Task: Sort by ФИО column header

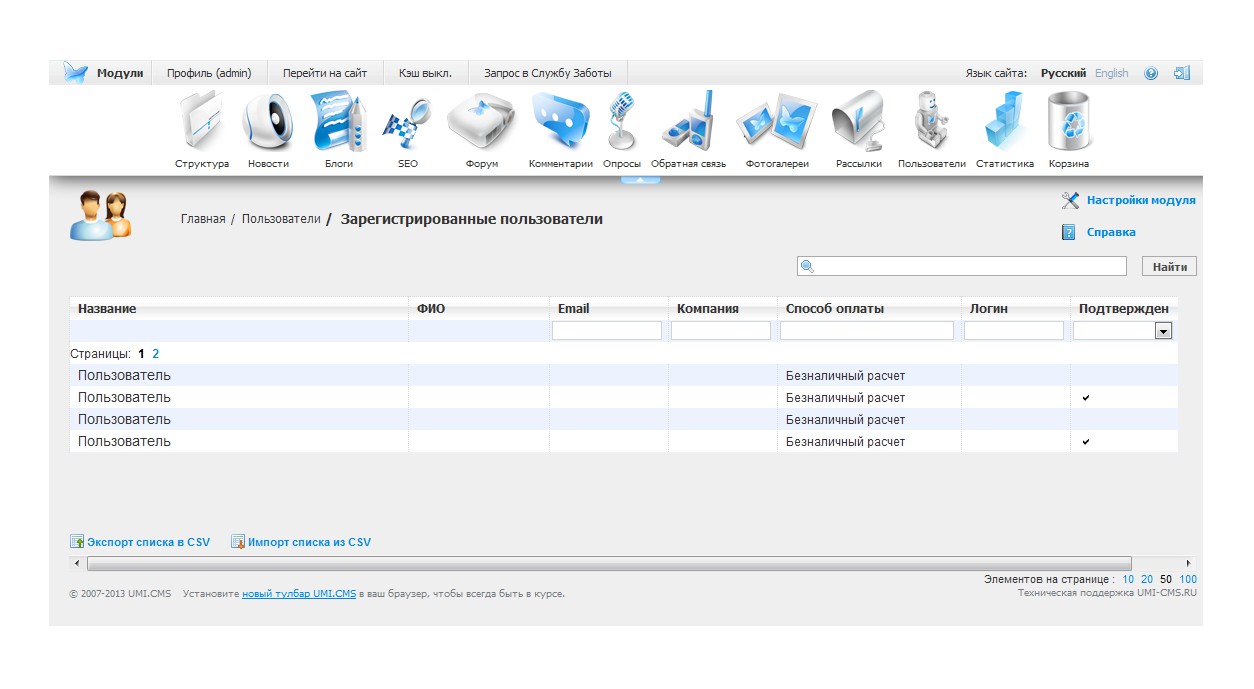Action: point(431,309)
